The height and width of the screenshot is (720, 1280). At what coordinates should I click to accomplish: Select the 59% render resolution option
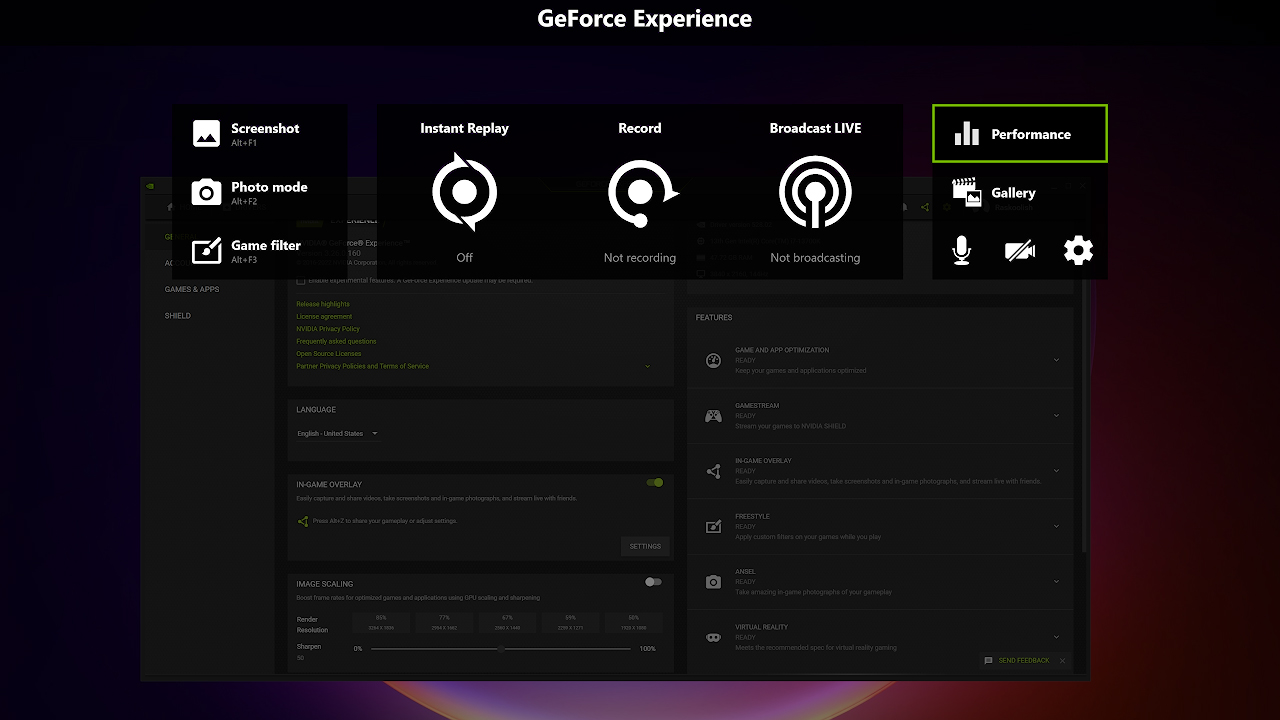(570, 623)
